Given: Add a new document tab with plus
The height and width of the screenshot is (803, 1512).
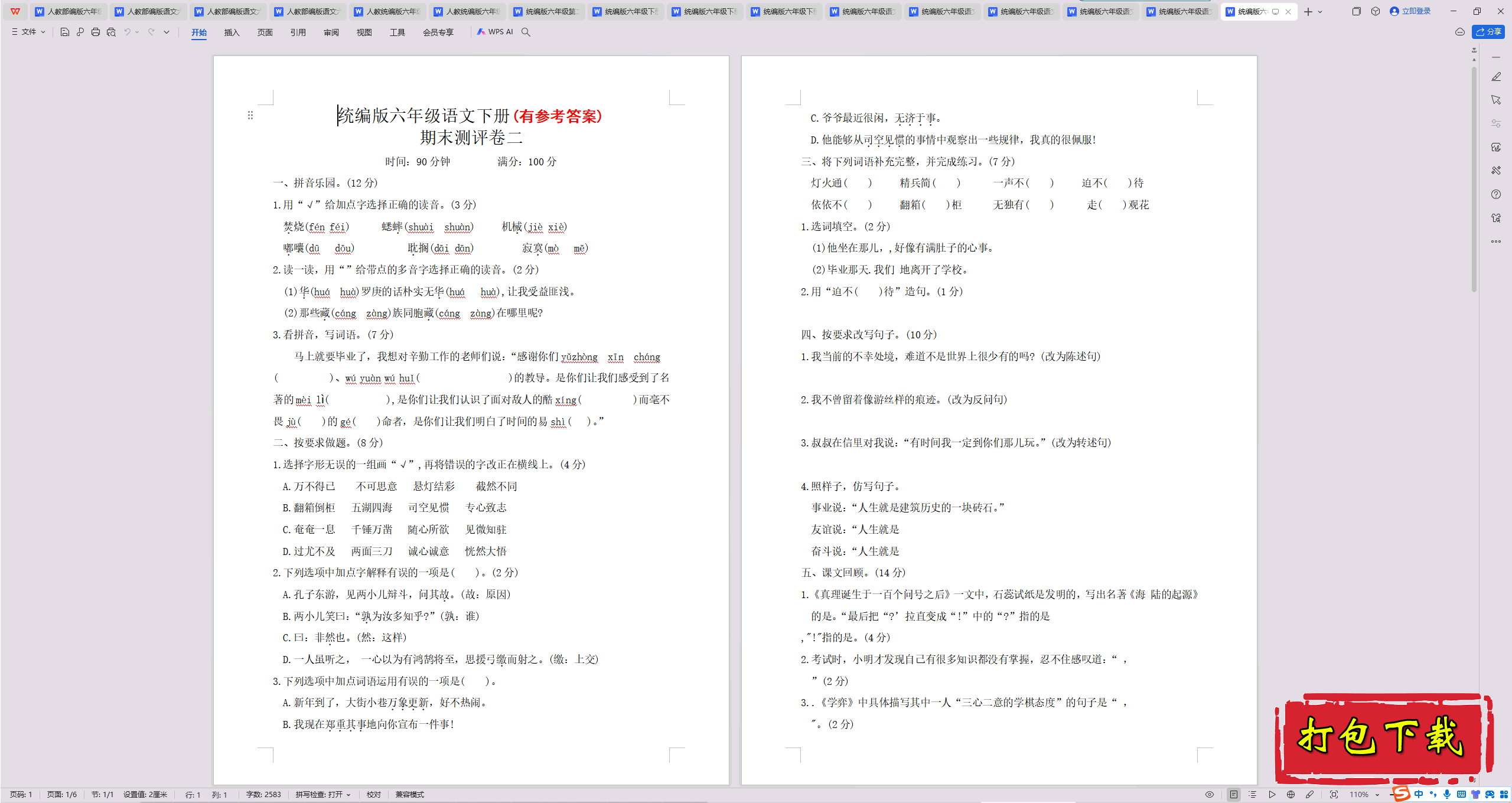Looking at the screenshot, I should coord(1308,12).
